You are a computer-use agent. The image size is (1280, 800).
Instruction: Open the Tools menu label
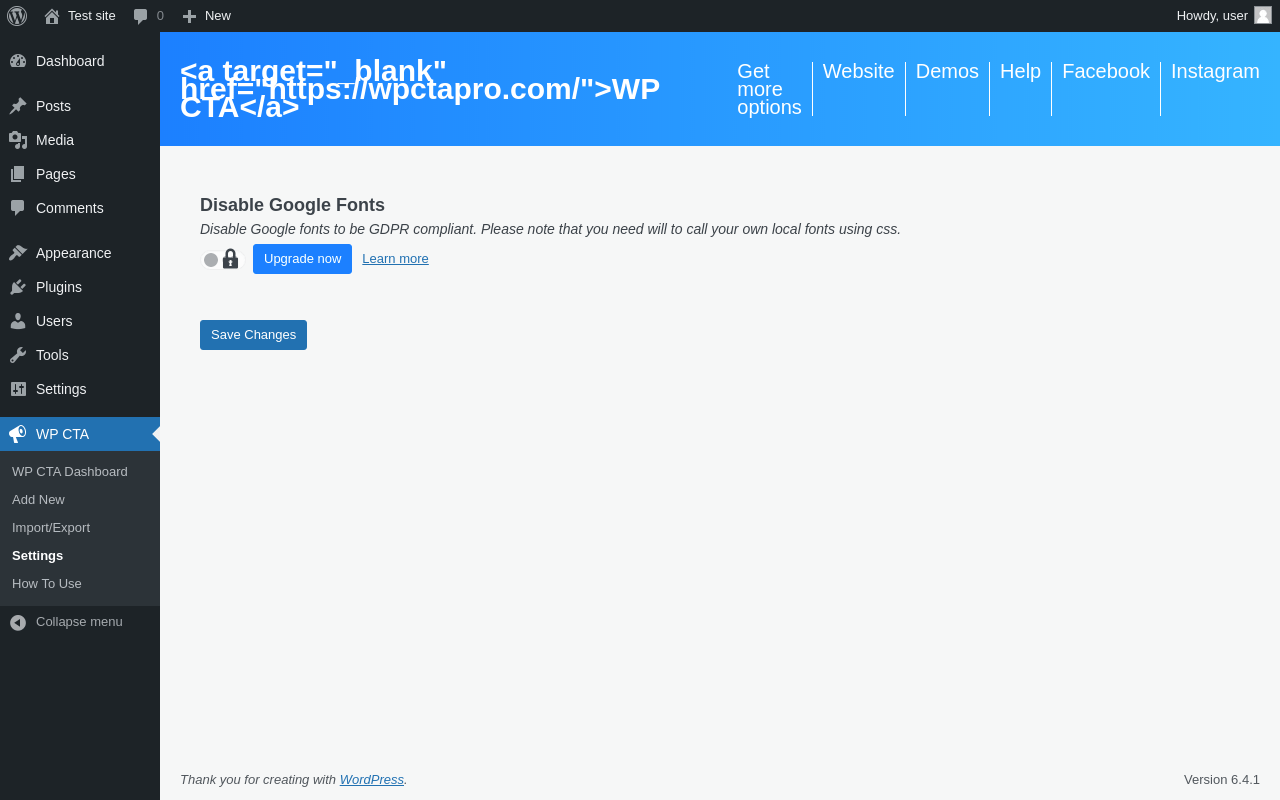pyautogui.click(x=52, y=355)
